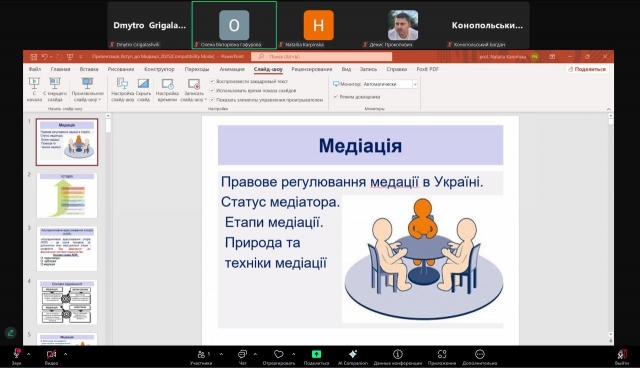
Task: Open Zoom Participants (Участники) panel
Action: [x=202, y=354]
